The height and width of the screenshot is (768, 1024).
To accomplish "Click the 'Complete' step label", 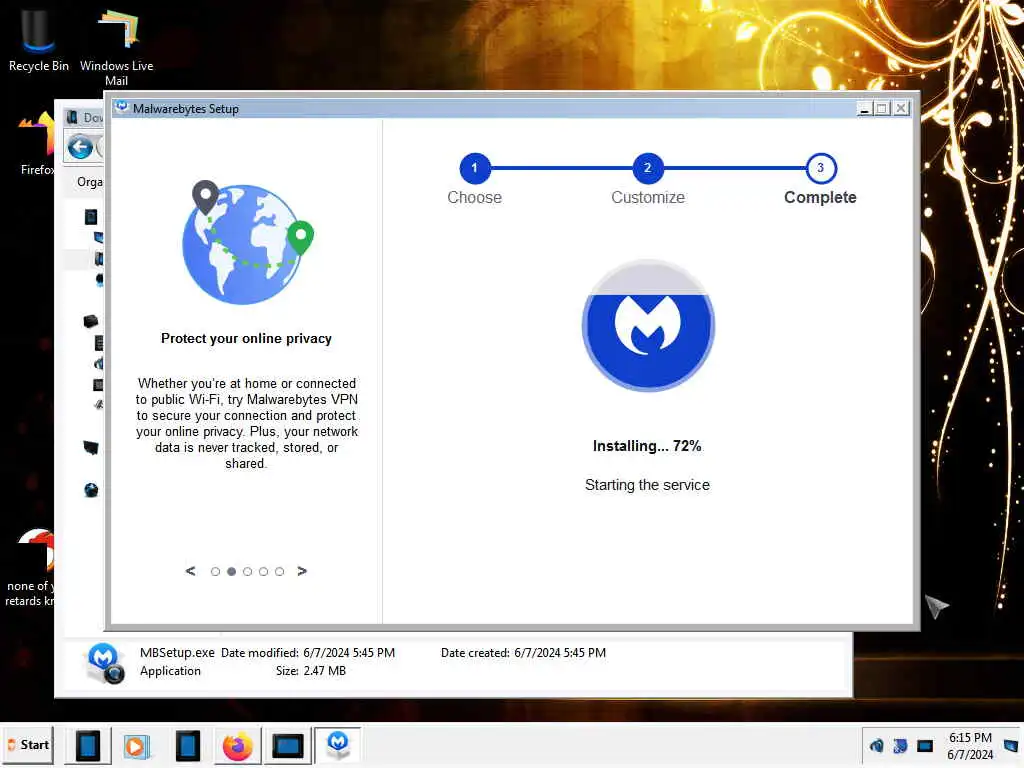I will (x=820, y=197).
